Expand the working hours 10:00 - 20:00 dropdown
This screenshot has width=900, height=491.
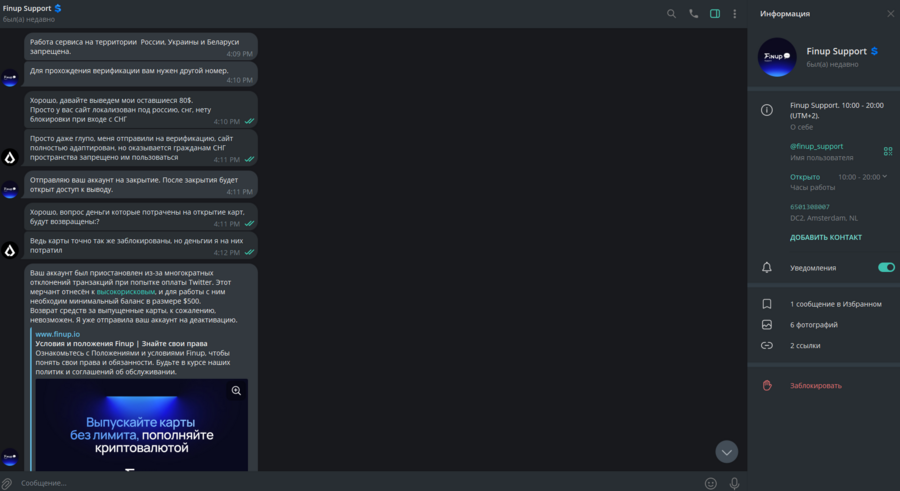pos(862,177)
